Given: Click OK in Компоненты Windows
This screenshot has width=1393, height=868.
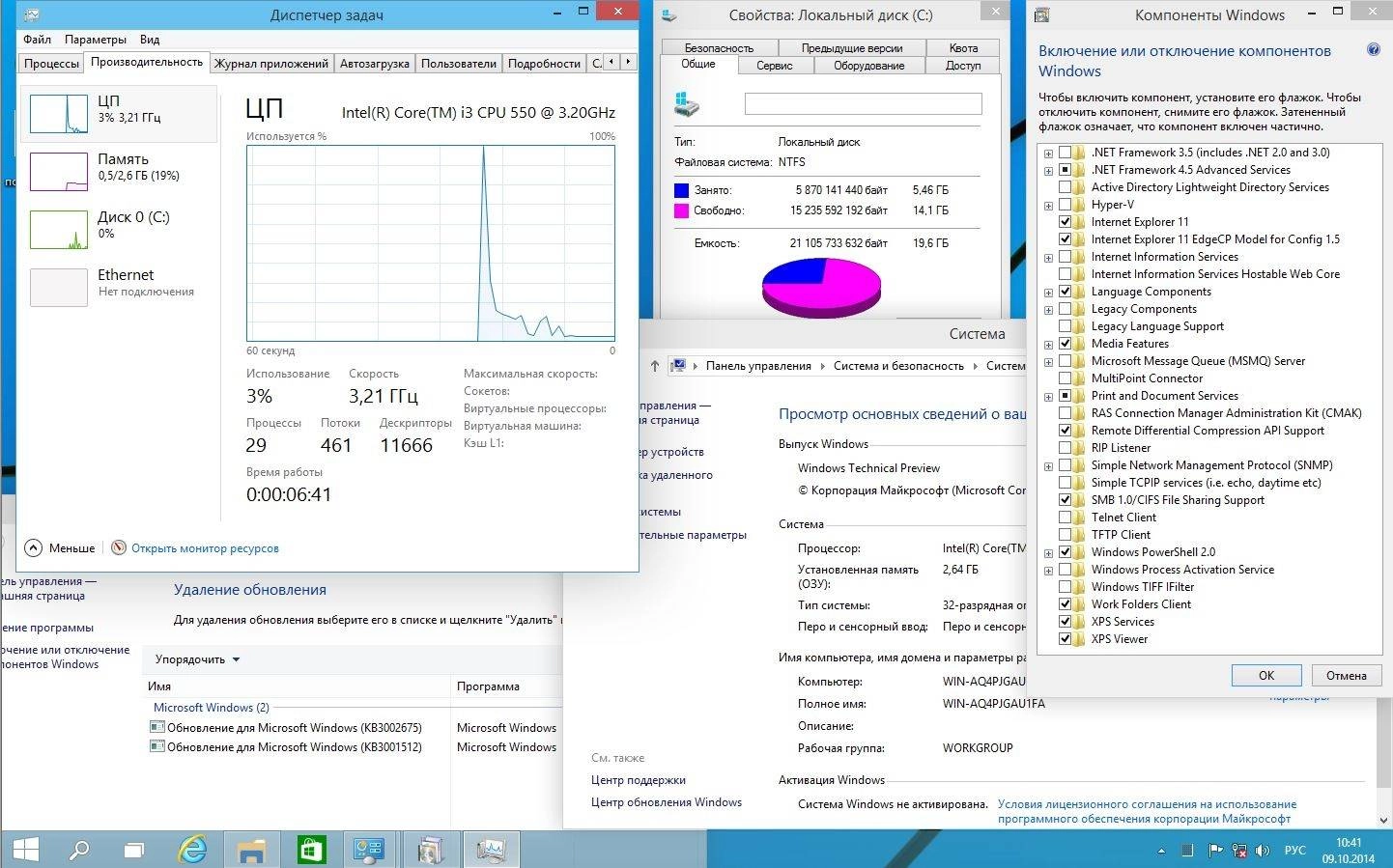Looking at the screenshot, I should (x=1266, y=675).
